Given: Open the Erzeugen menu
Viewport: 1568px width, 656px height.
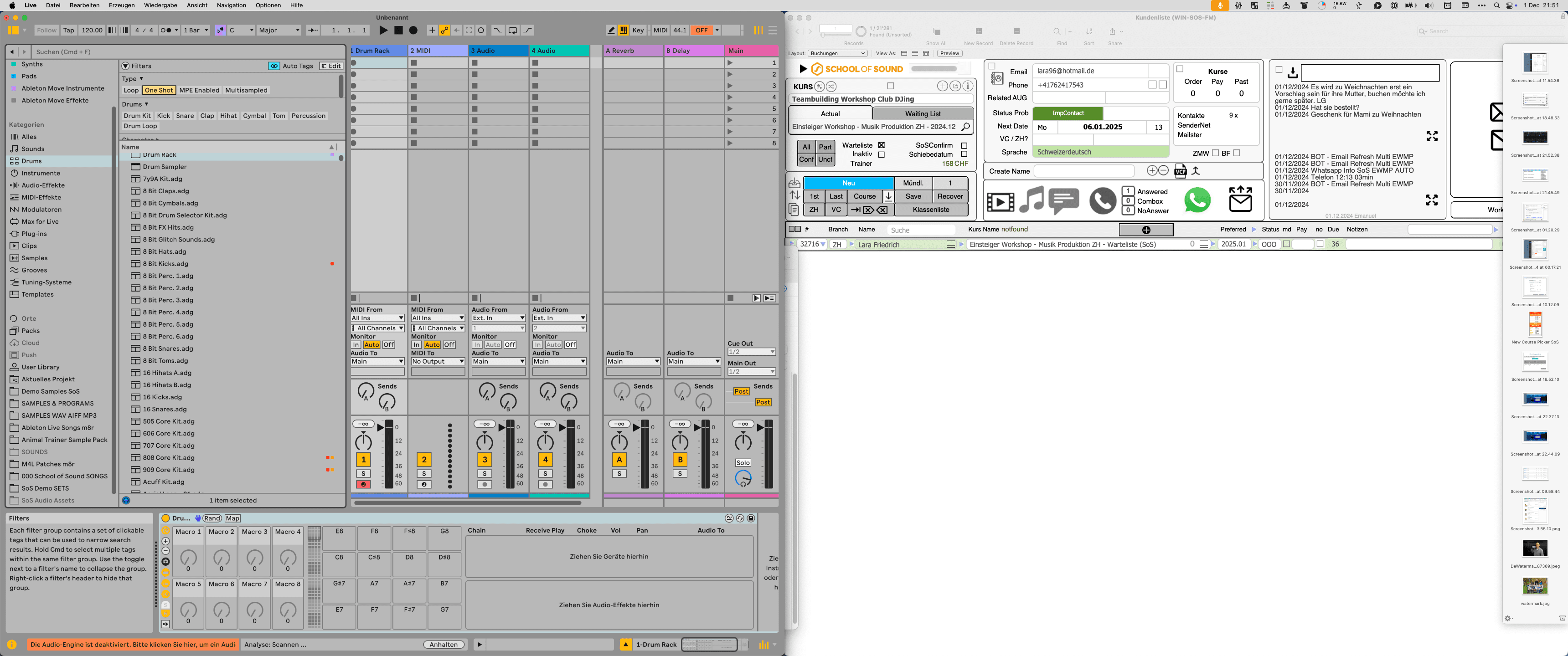Looking at the screenshot, I should pos(122,5).
